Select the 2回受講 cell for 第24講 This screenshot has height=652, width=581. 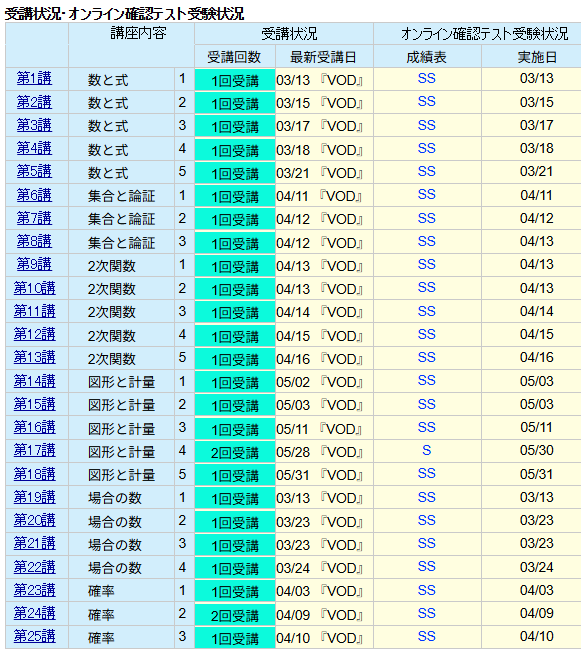click(x=235, y=614)
